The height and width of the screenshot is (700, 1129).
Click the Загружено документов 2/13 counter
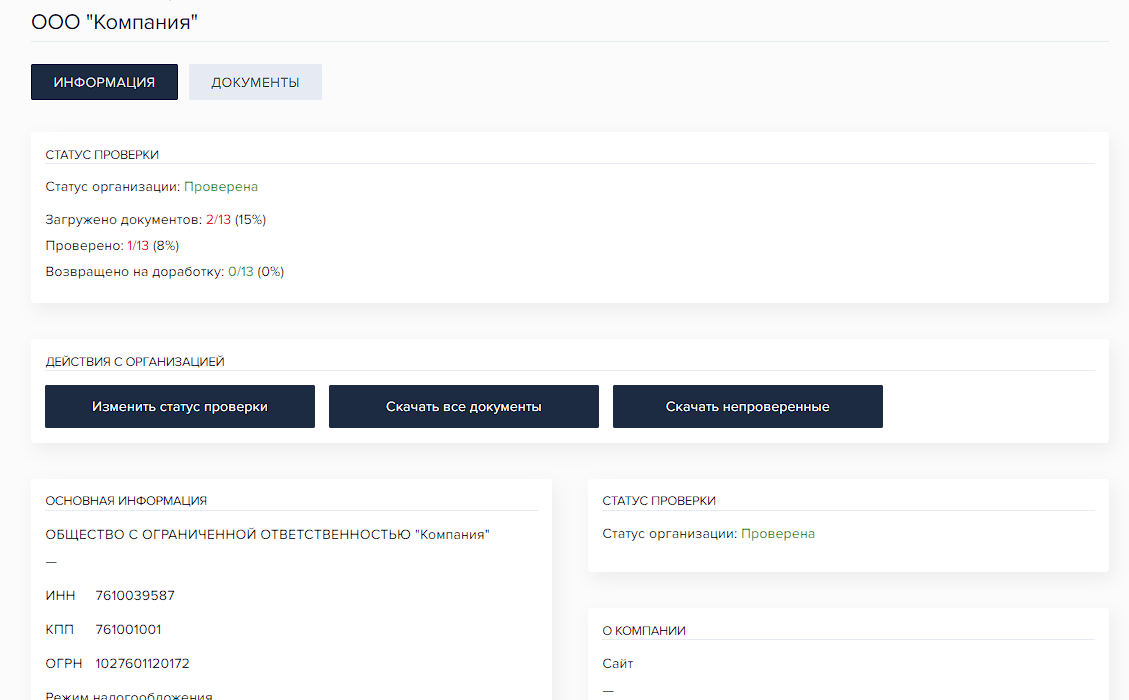coord(218,219)
